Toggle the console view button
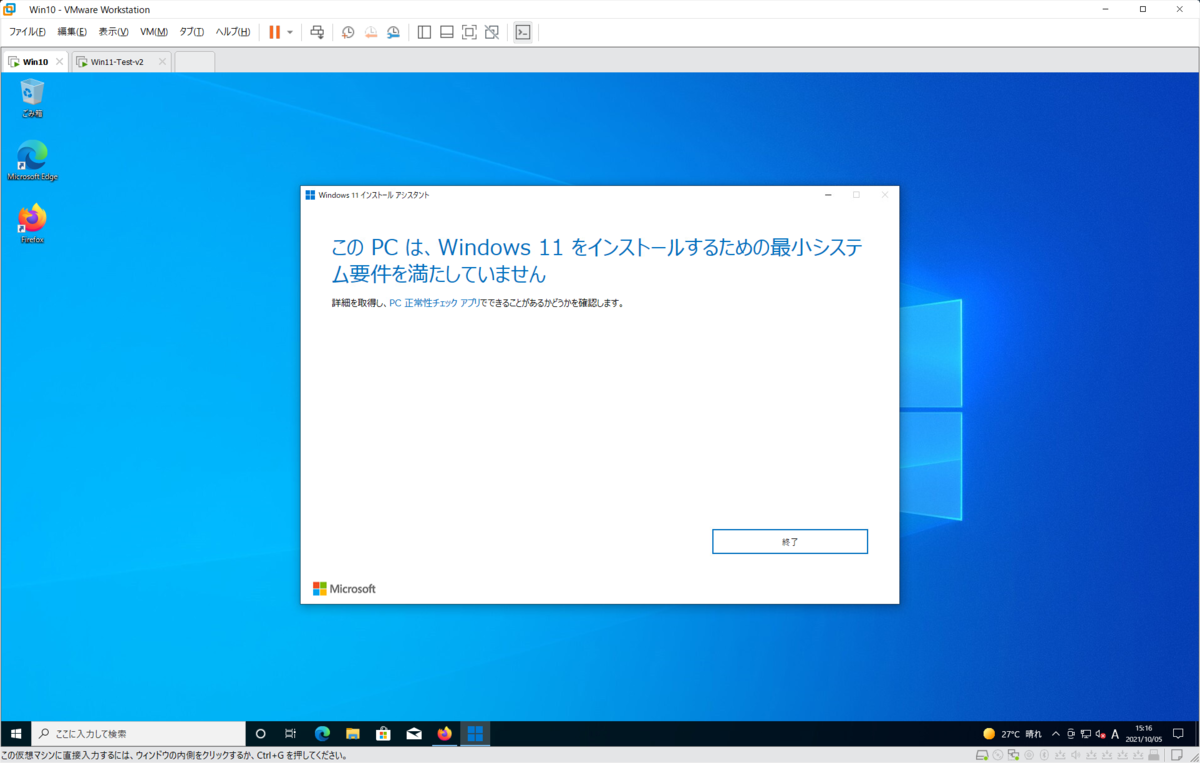This screenshot has width=1200, height=763. (x=523, y=32)
